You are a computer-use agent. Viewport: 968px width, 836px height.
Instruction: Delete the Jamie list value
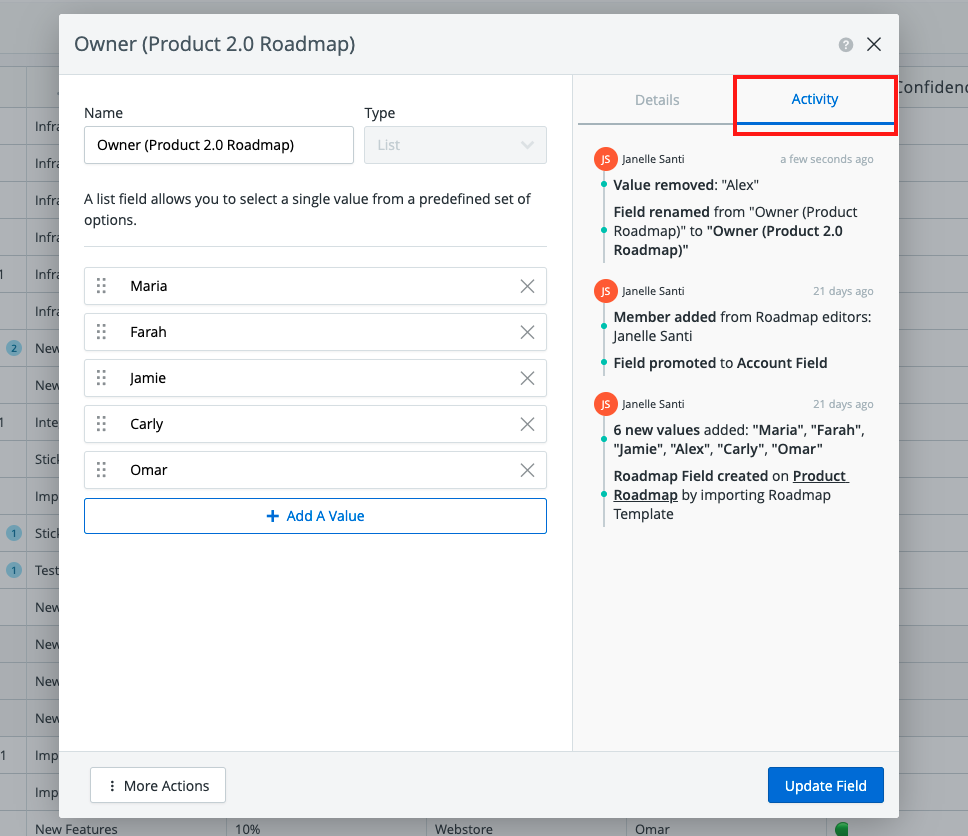pyautogui.click(x=527, y=378)
